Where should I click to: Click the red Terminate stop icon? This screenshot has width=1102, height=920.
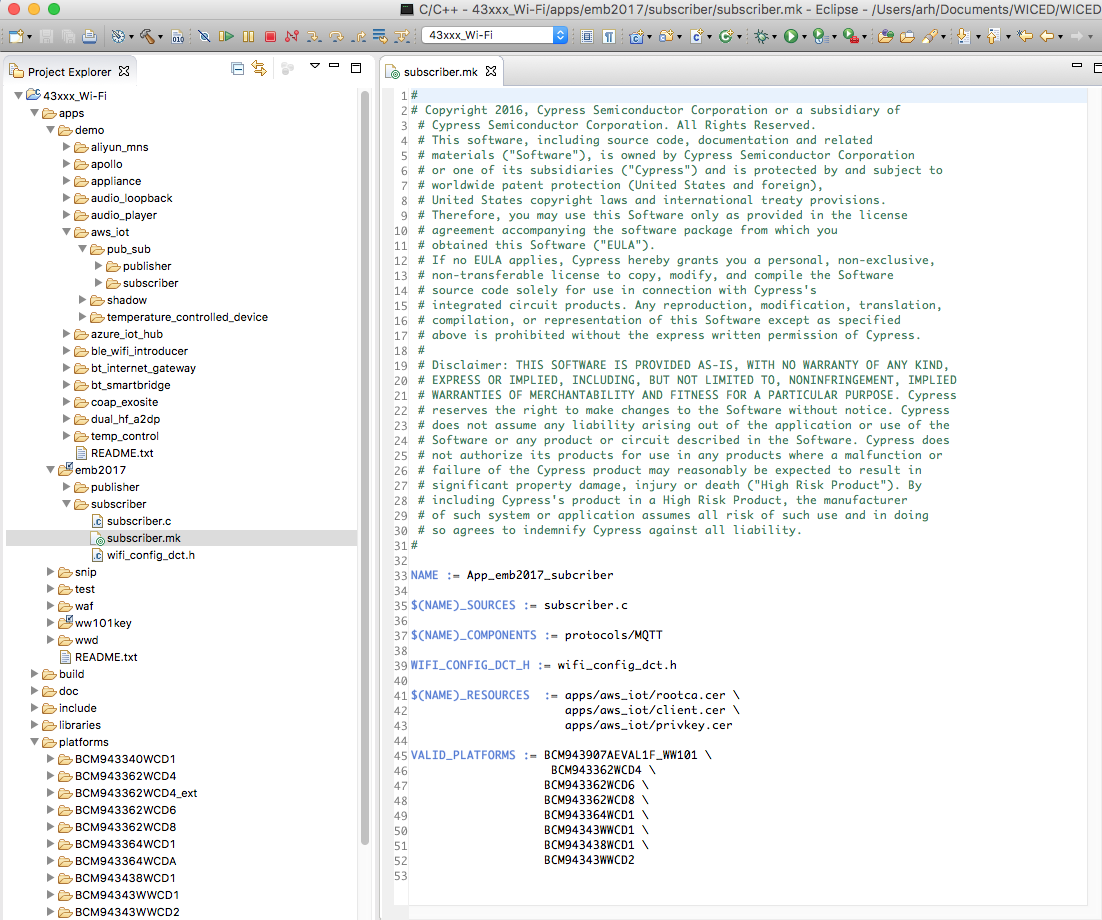coord(271,36)
